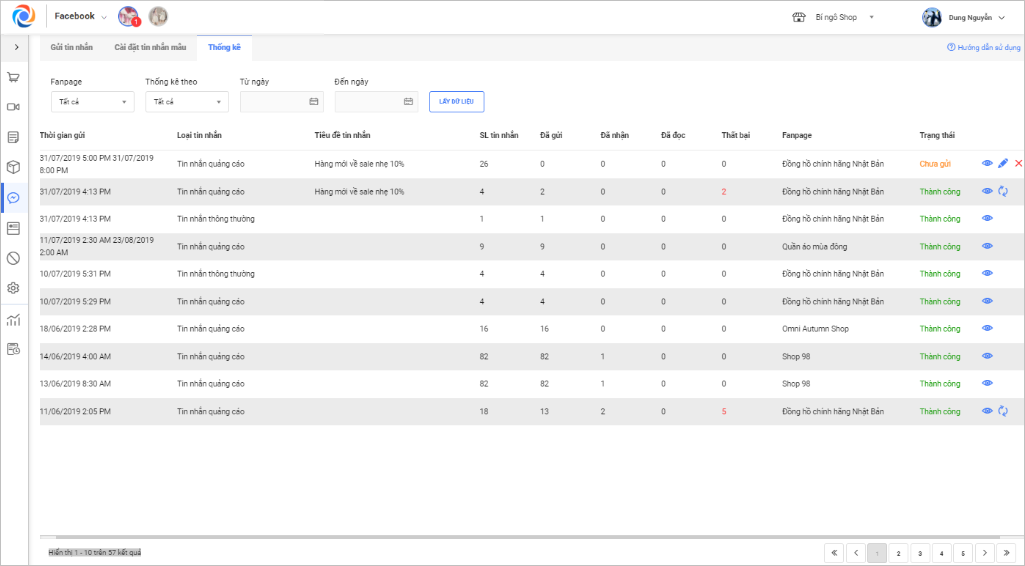Click calendar icon in Từ ngày field
The height and width of the screenshot is (566, 1025).
pos(314,102)
